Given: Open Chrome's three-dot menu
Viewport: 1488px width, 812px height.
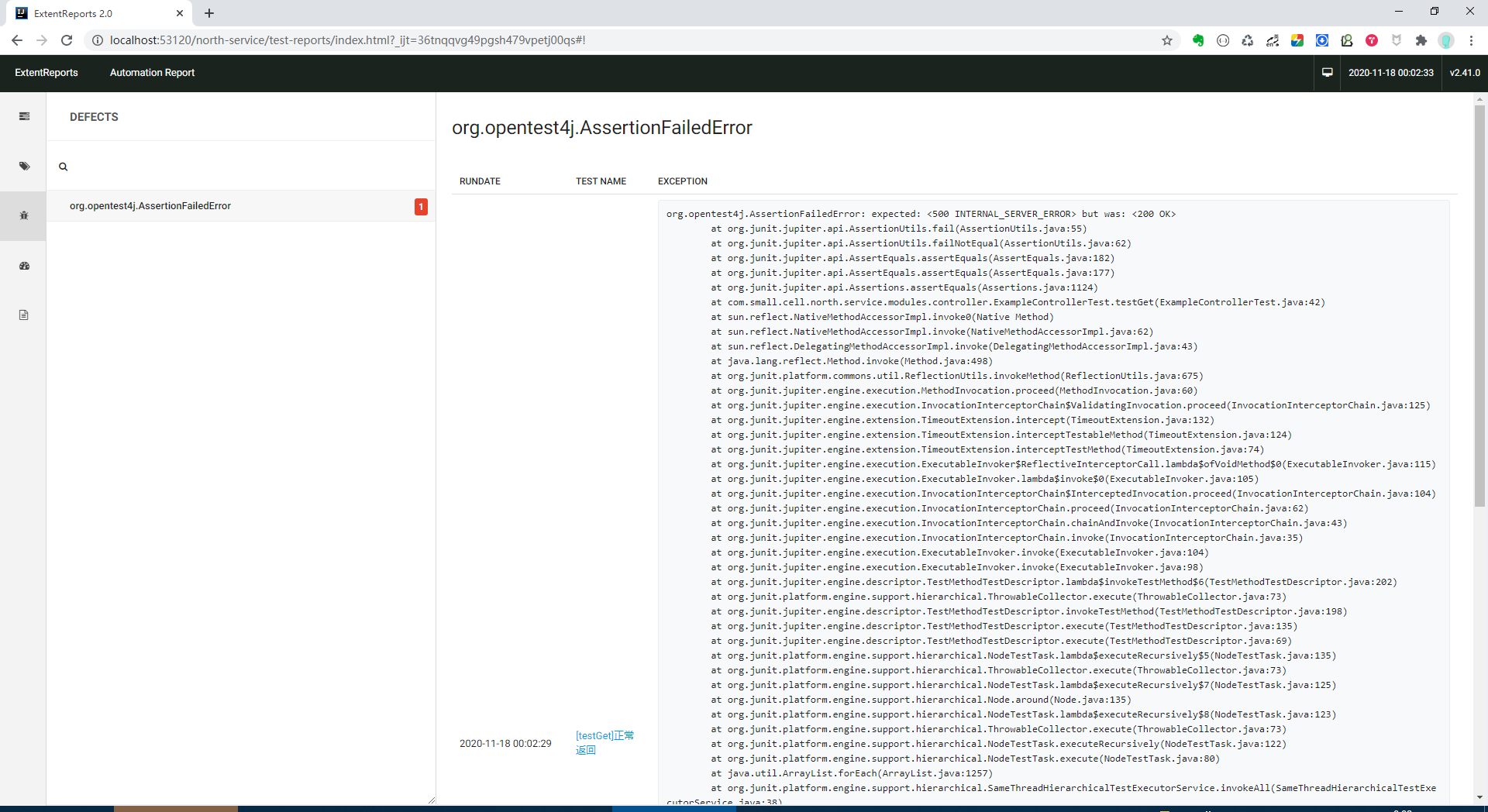Looking at the screenshot, I should [1471, 40].
